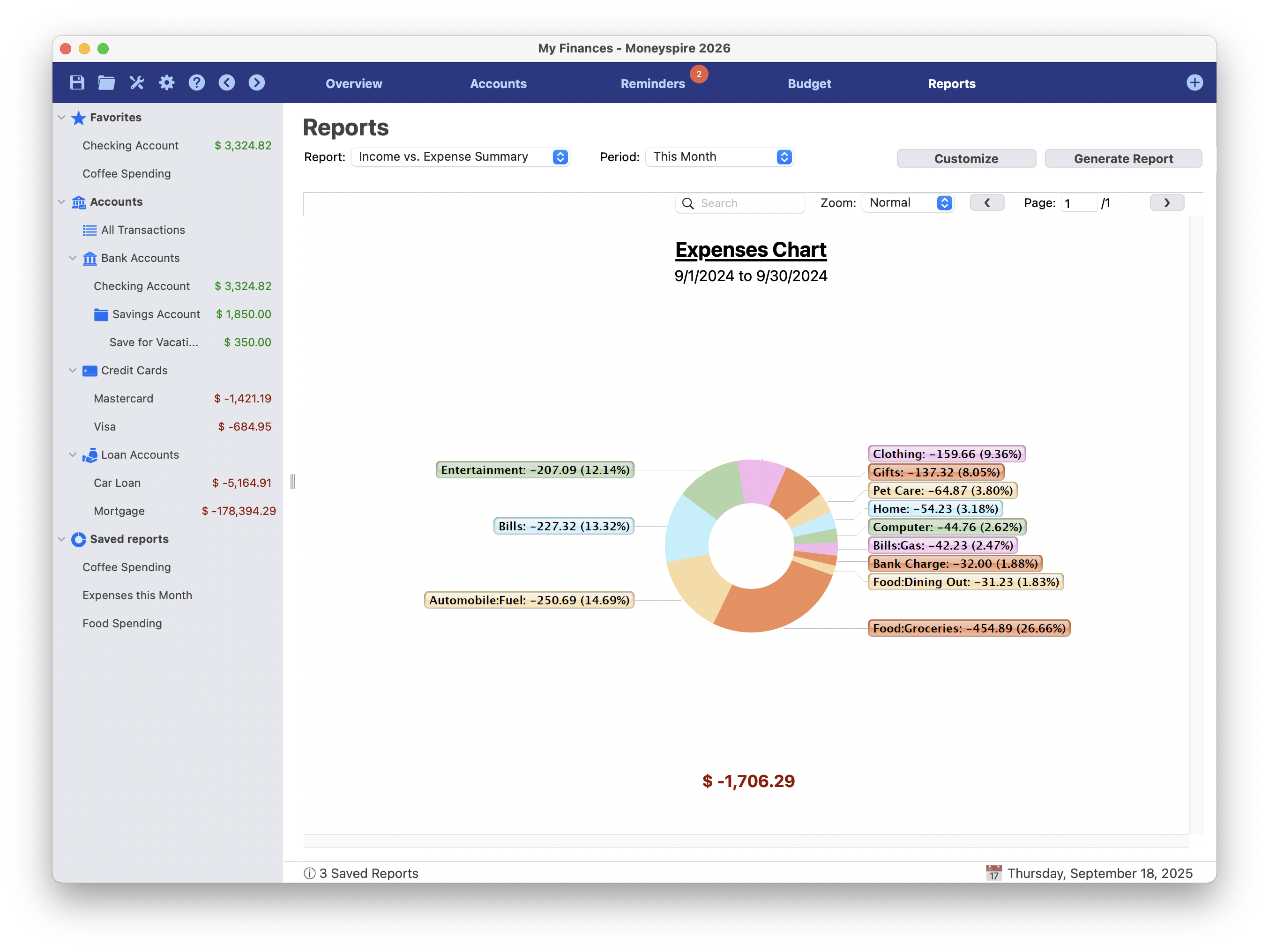The height and width of the screenshot is (952, 1269).
Task: Open the Reminders tab
Action: click(652, 84)
